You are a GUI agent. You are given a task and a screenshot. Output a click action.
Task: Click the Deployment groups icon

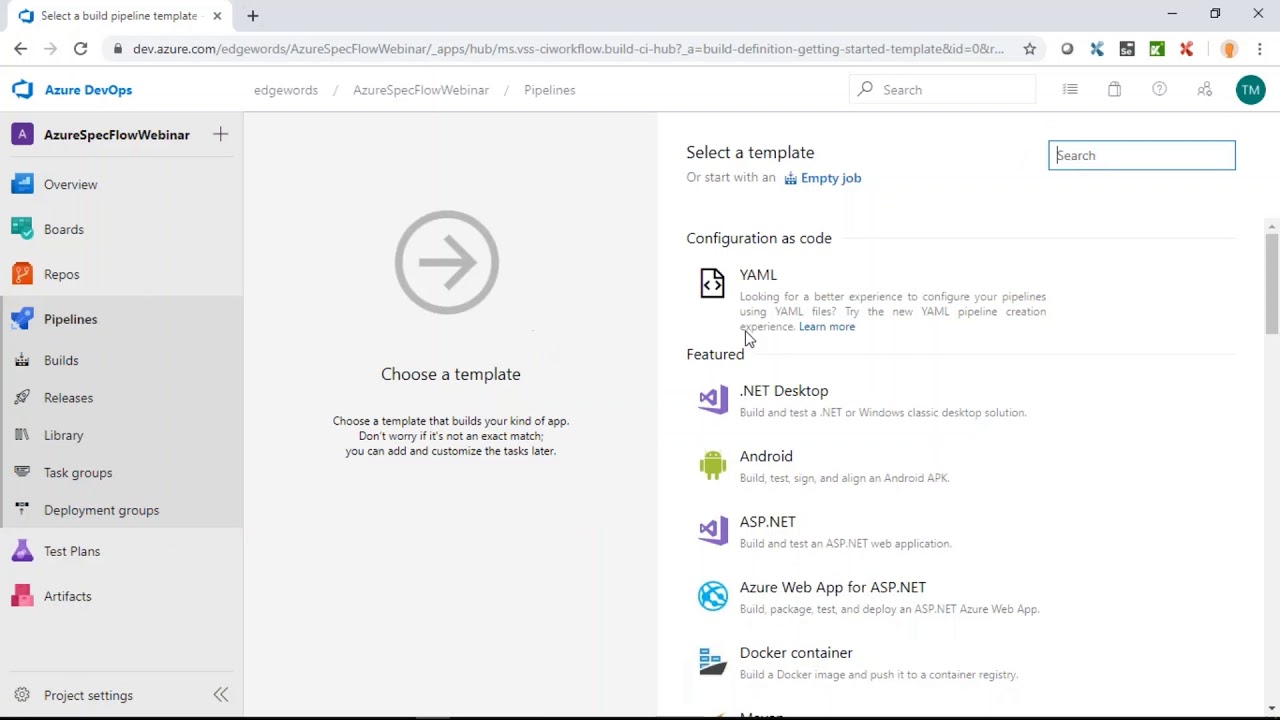[x=22, y=510]
